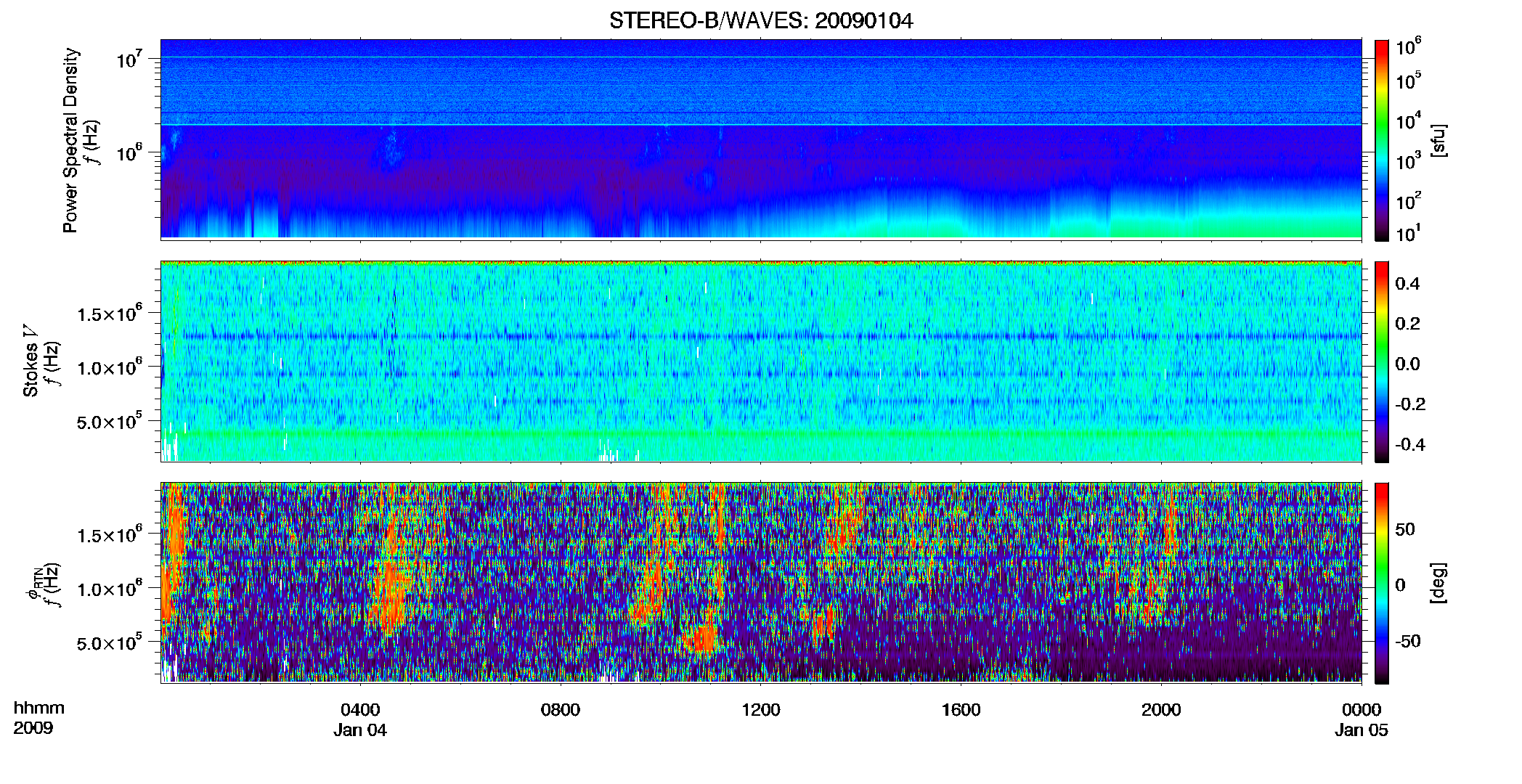Click the Power Spectral Density axis label

pyautogui.click(x=70, y=140)
